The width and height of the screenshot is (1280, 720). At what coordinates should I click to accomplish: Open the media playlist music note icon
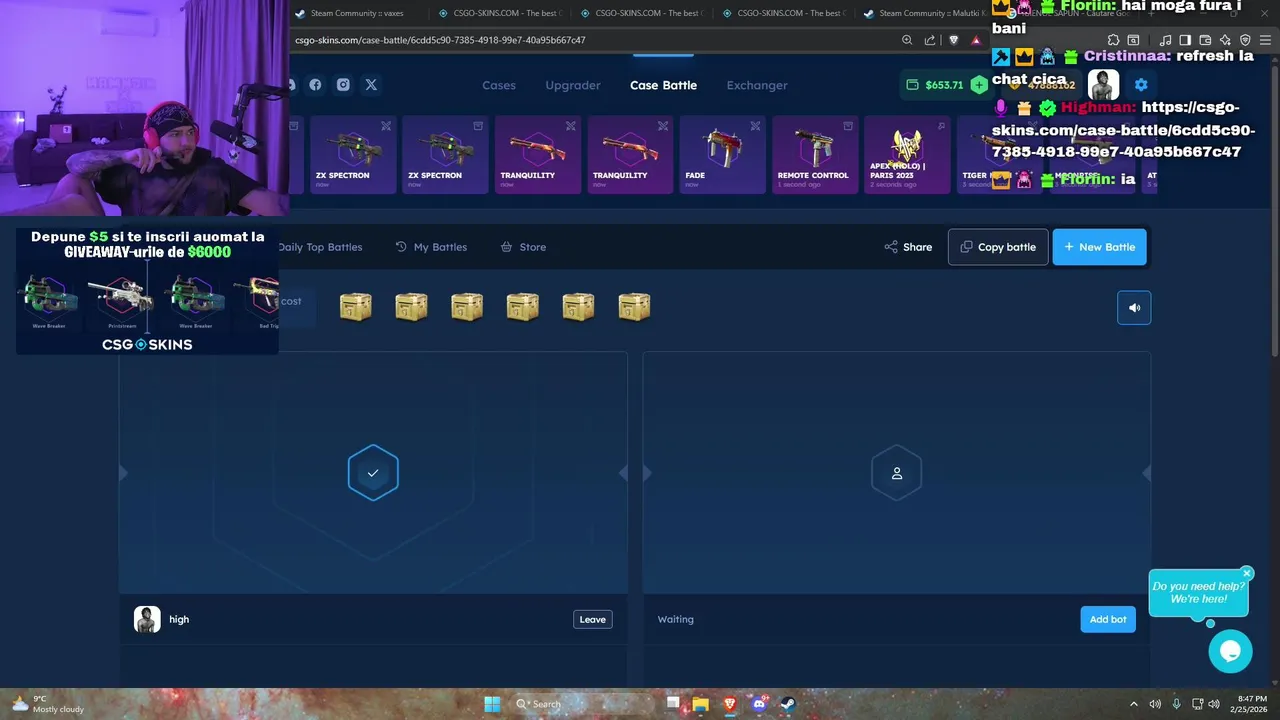(x=1165, y=40)
